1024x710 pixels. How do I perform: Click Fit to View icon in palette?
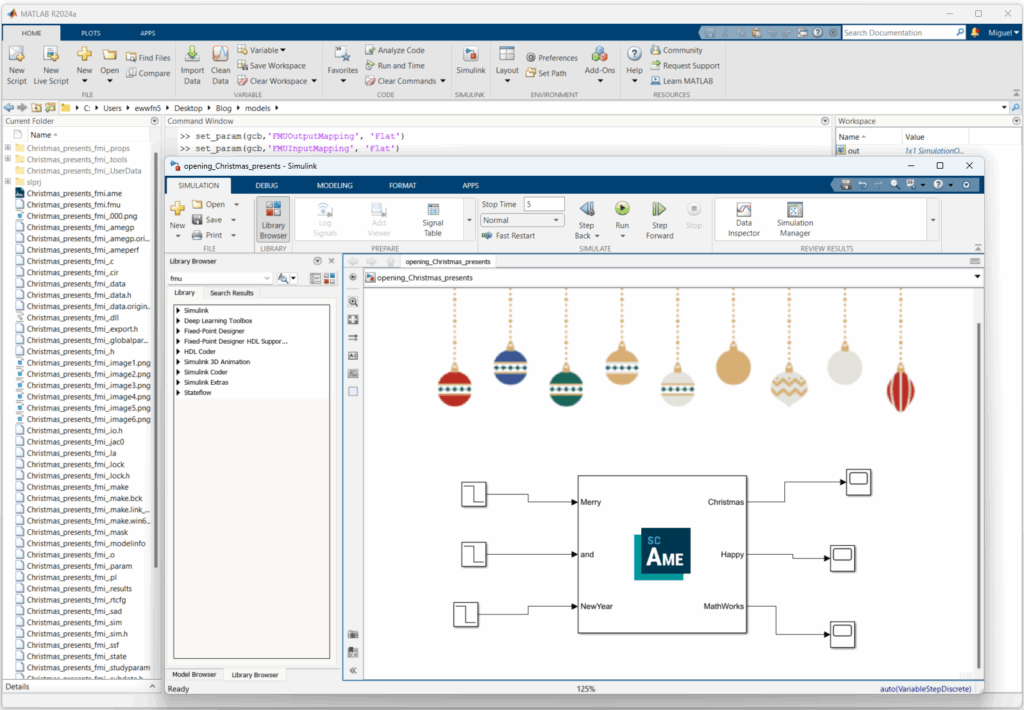pyautogui.click(x=353, y=319)
